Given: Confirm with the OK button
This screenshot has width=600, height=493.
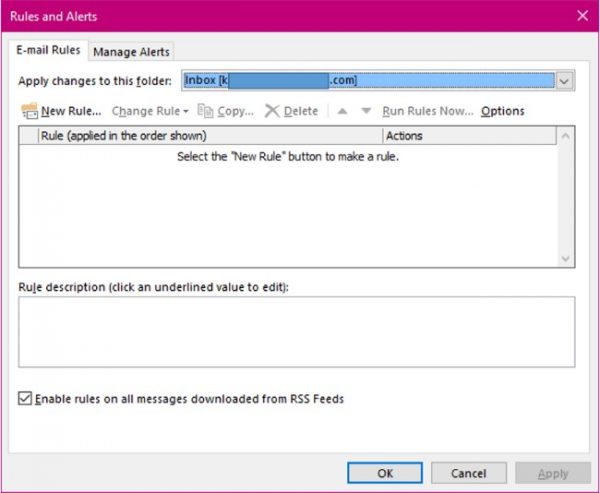Looking at the screenshot, I should pos(385,473).
